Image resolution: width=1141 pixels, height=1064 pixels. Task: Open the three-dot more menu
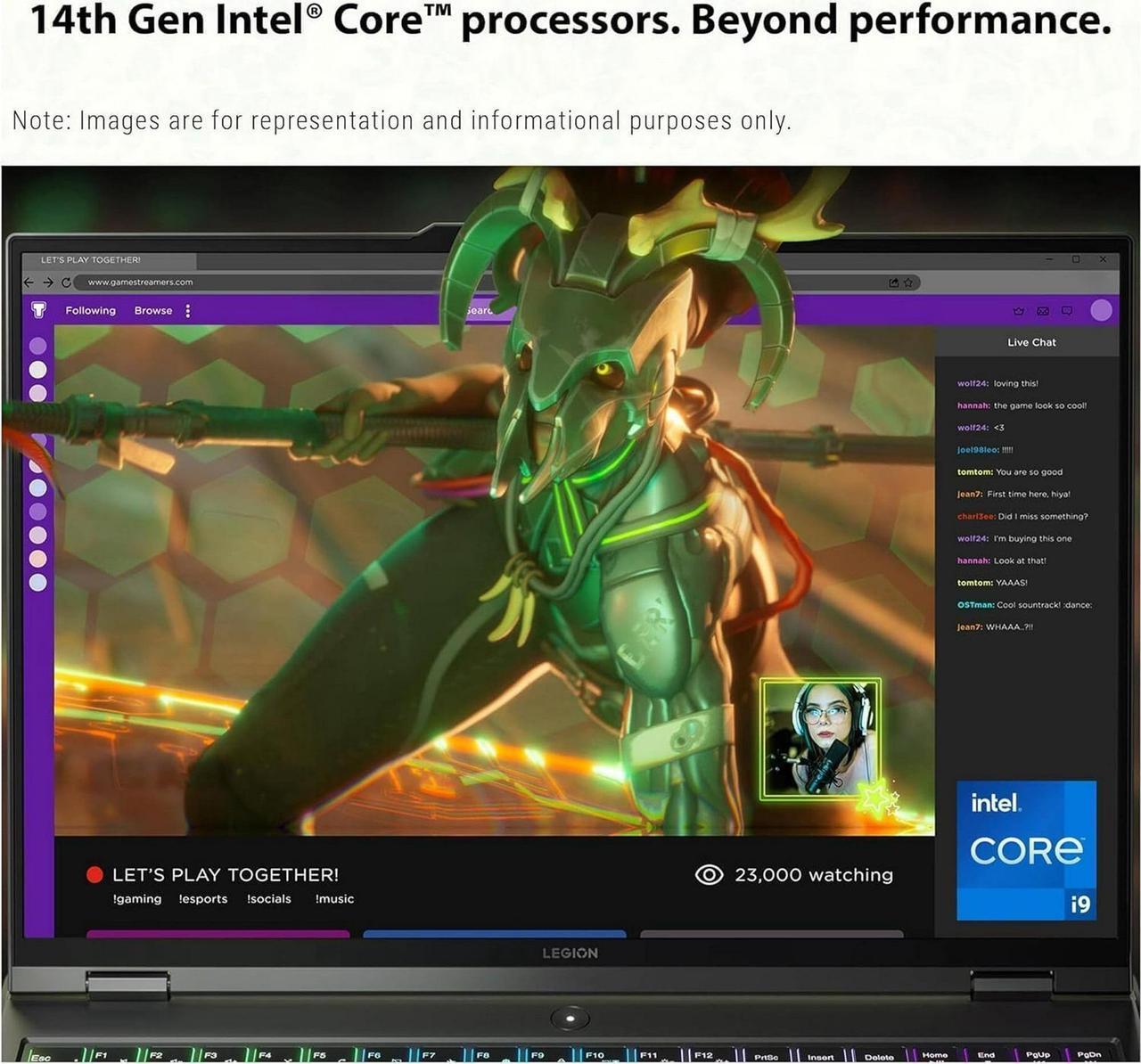pos(187,311)
